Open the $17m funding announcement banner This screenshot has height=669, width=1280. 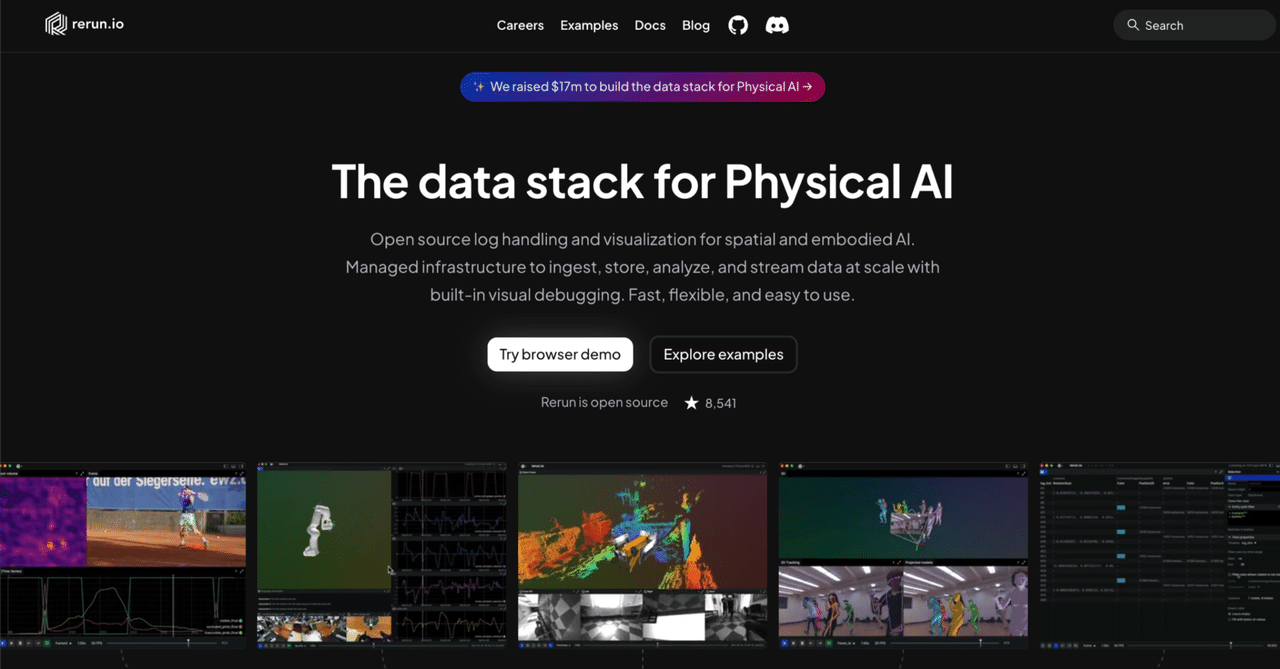coord(643,87)
